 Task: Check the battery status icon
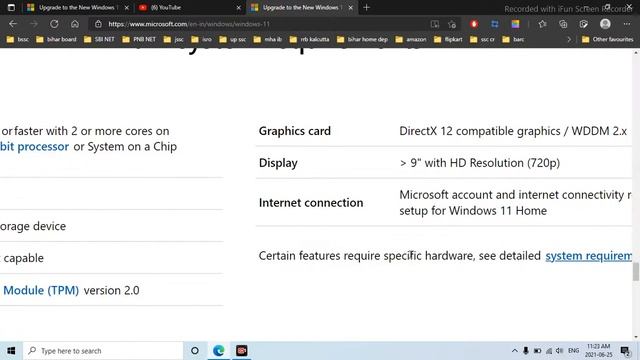pos(538,351)
